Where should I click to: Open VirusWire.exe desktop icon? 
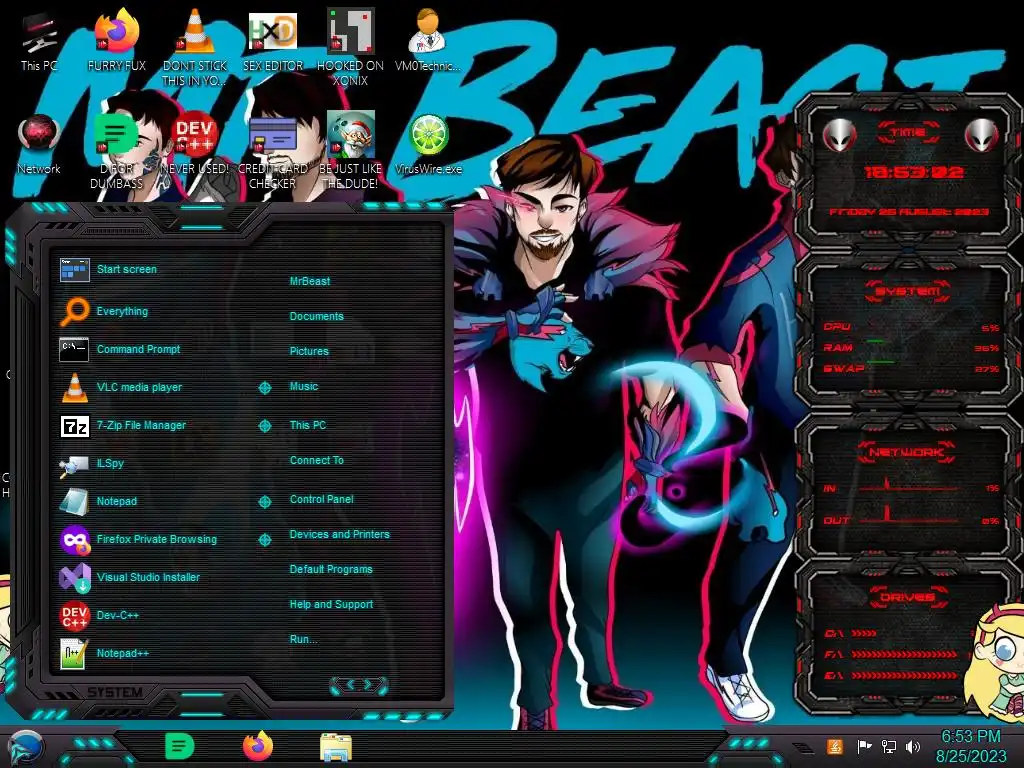(x=428, y=144)
